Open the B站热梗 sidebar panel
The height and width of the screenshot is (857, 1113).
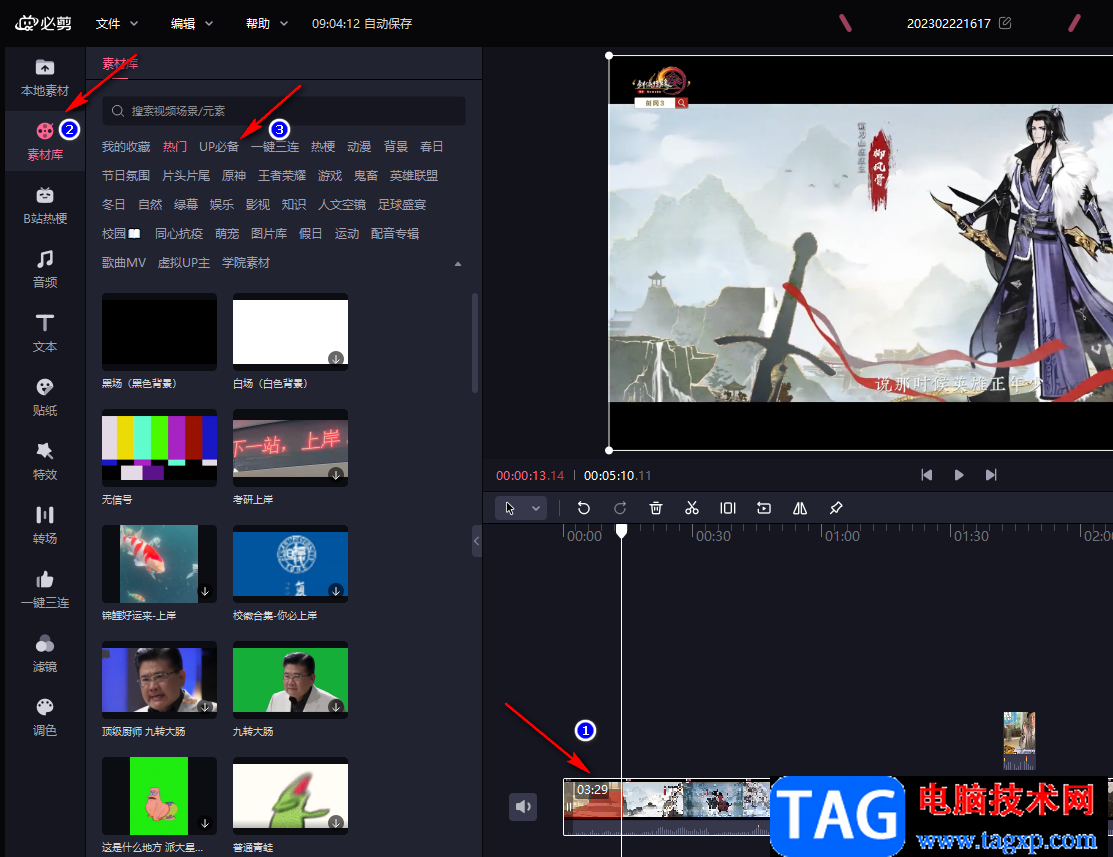coord(45,206)
